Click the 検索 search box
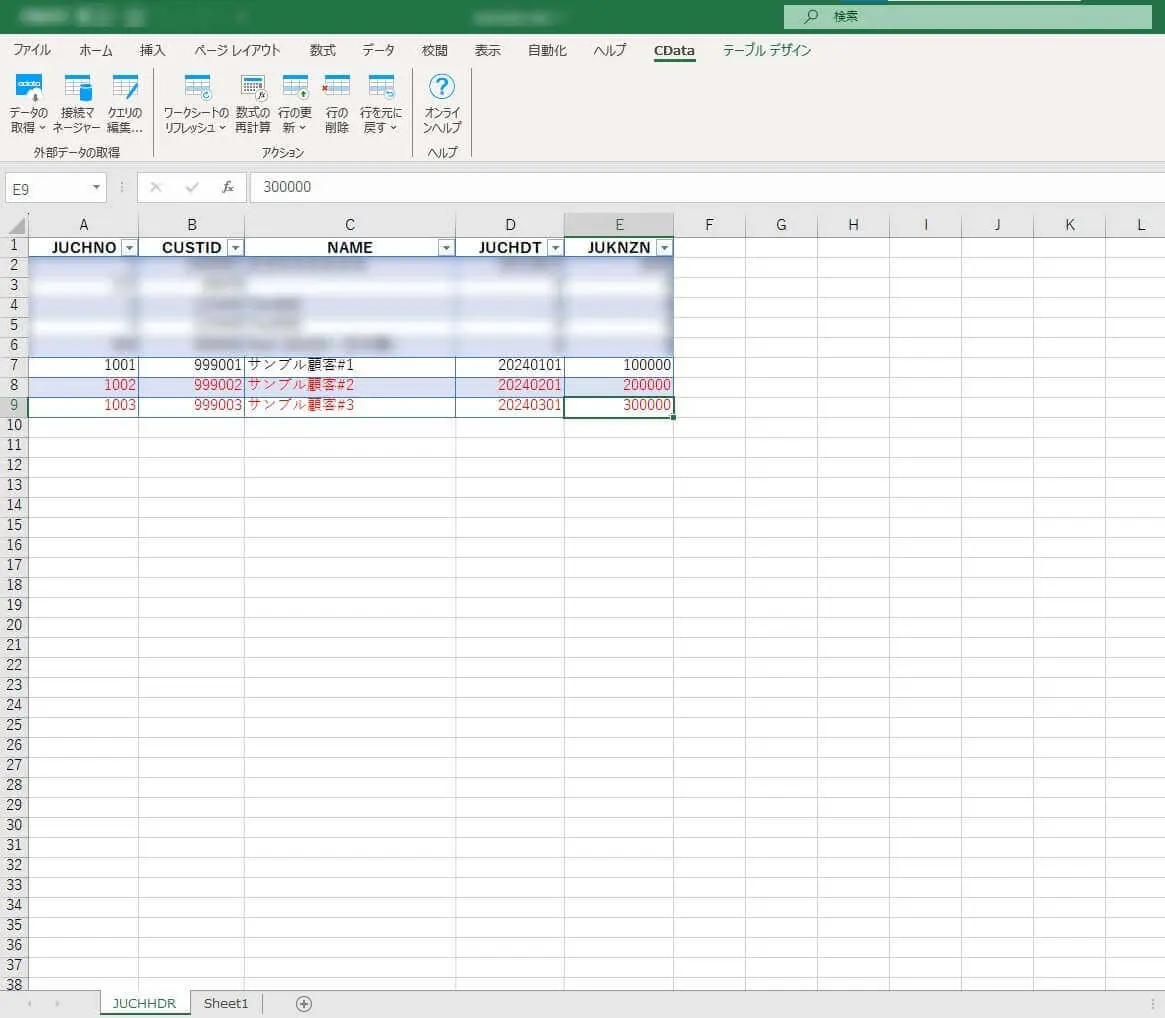Image resolution: width=1165 pixels, height=1018 pixels. pyautogui.click(x=967, y=16)
